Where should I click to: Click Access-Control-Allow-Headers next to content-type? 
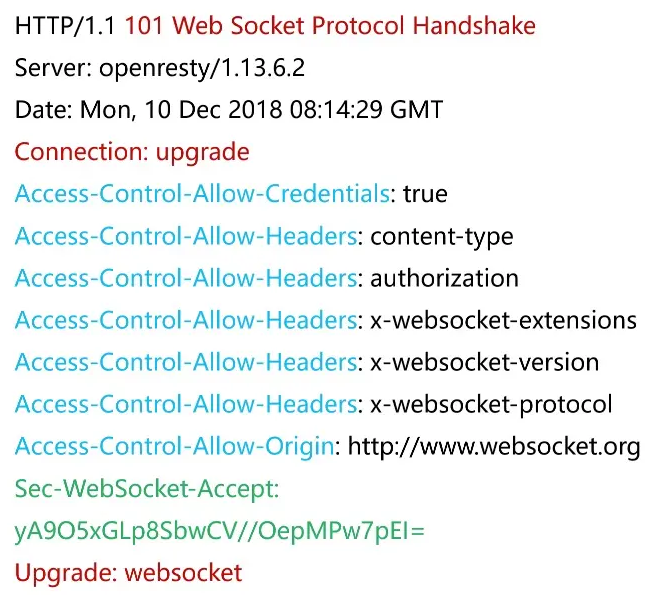[186, 236]
